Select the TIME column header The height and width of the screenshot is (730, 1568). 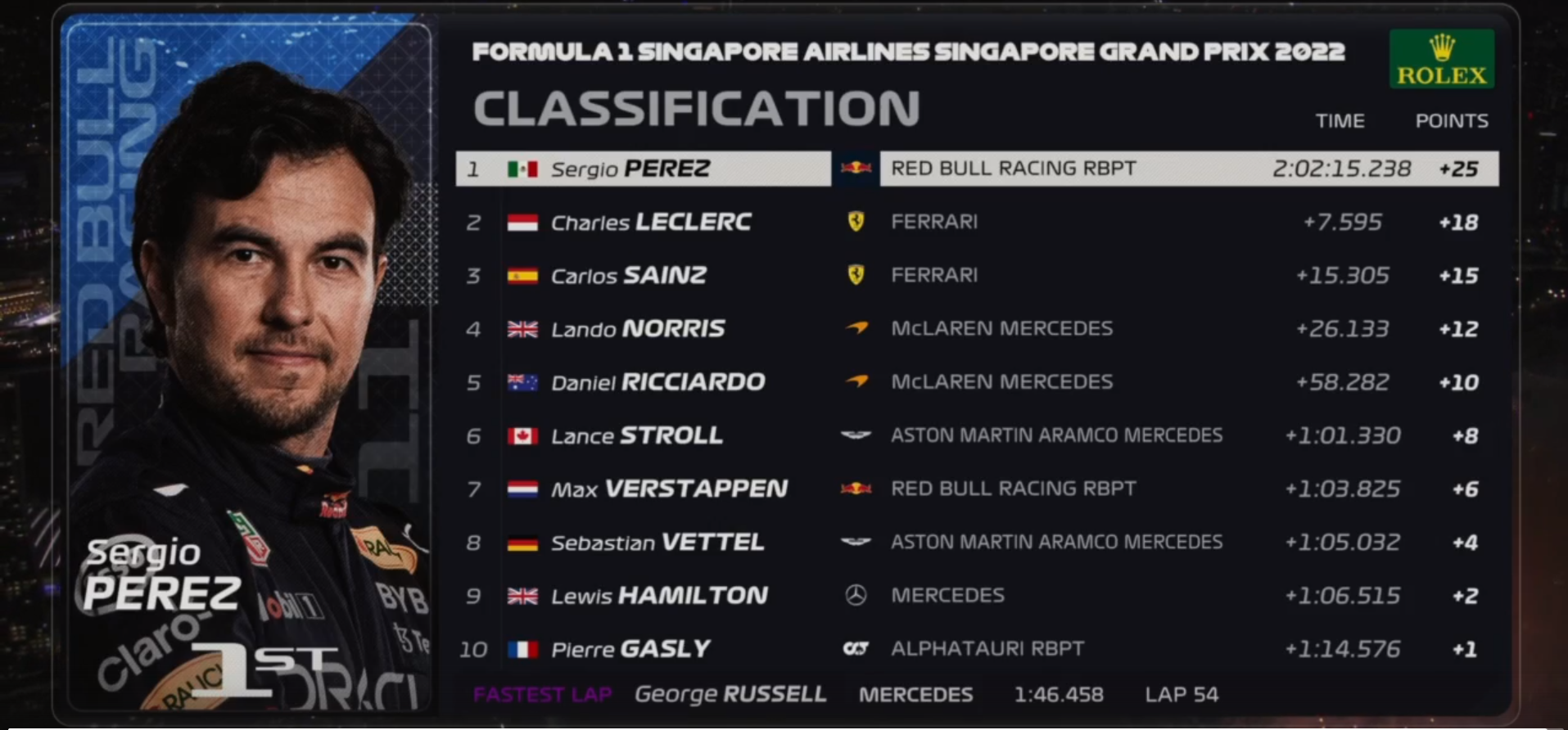pyautogui.click(x=1340, y=121)
